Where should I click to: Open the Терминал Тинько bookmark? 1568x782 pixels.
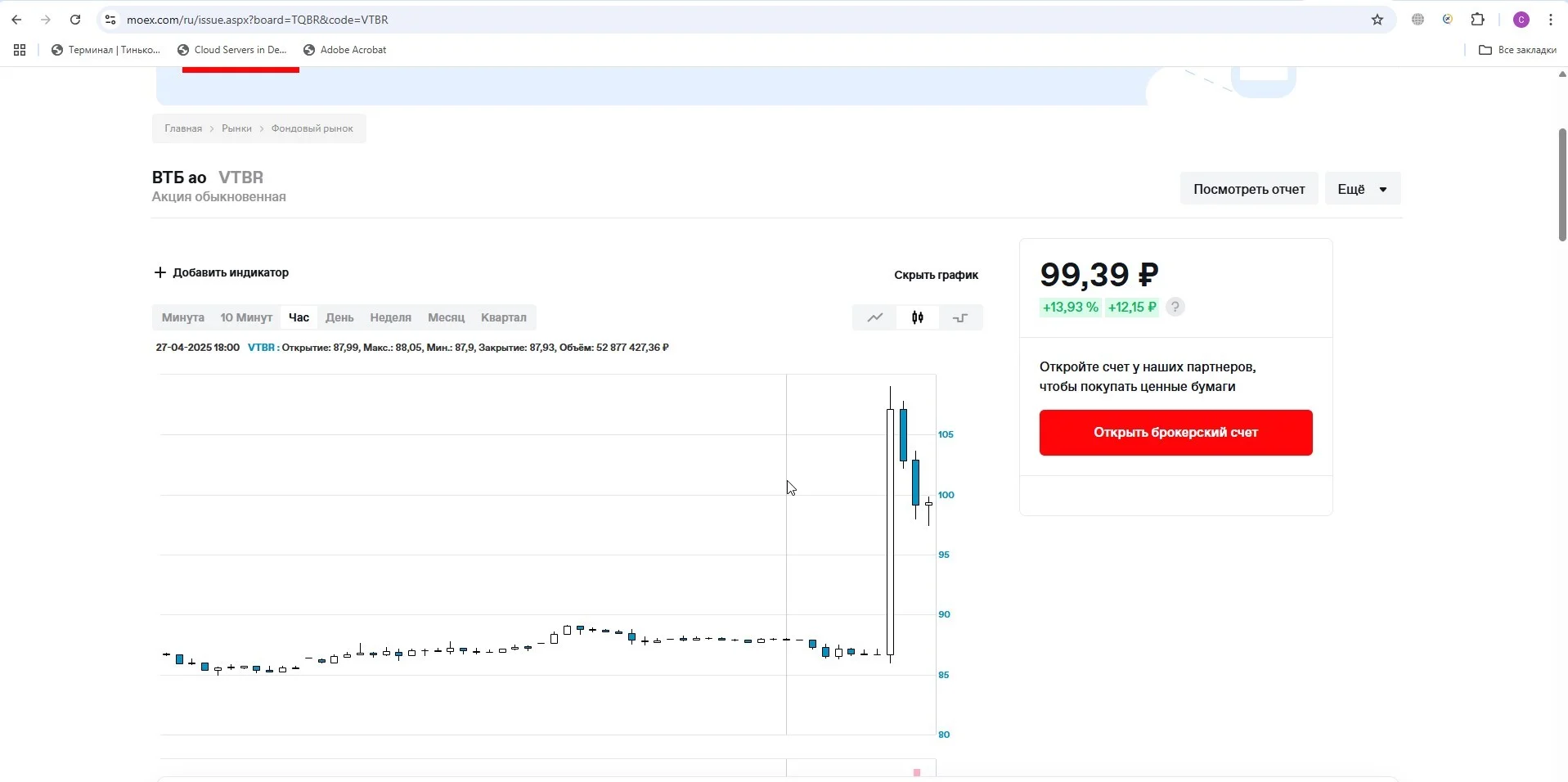tap(106, 50)
